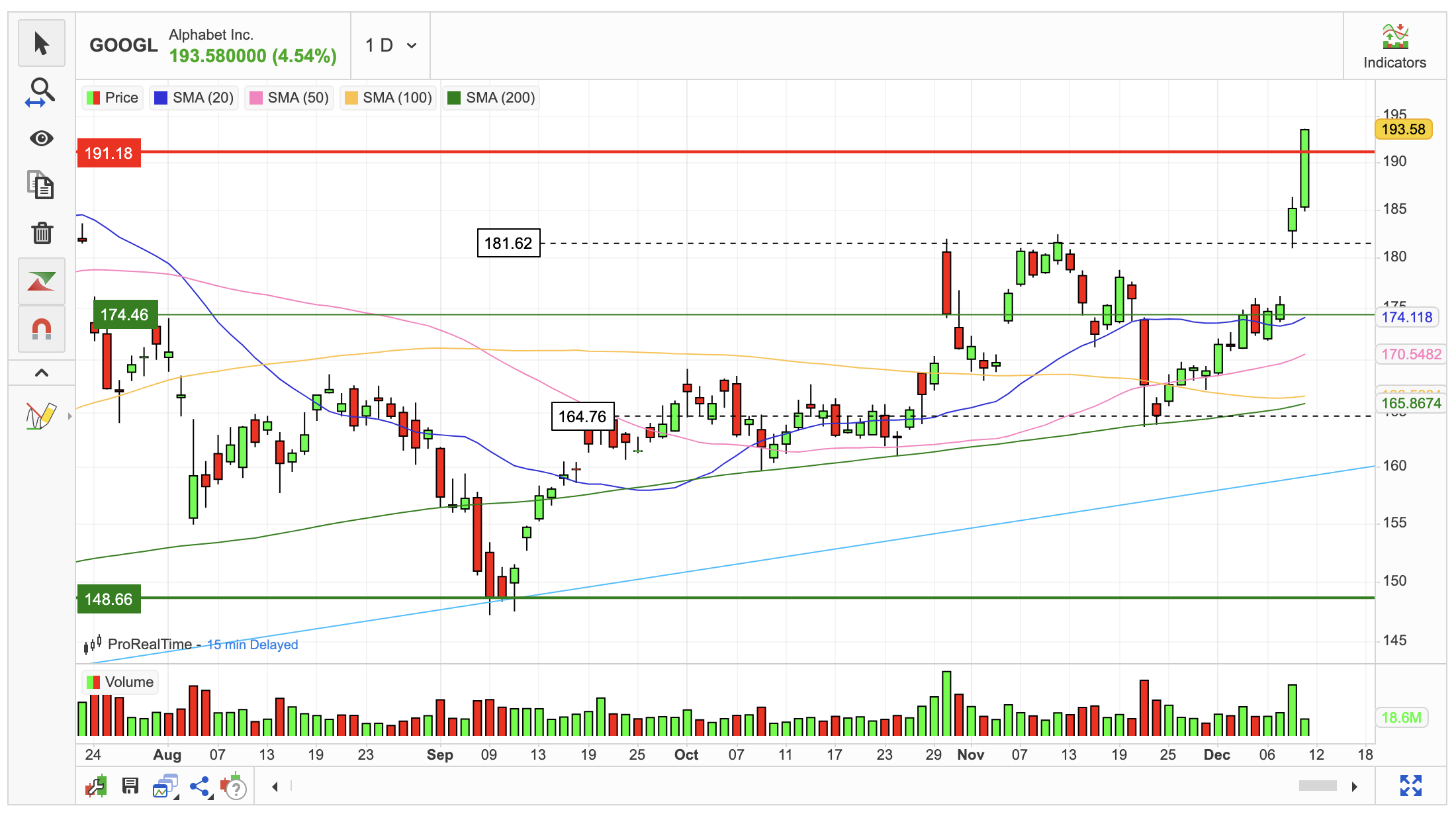
Task: Open the Indicators panel
Action: [1394, 46]
